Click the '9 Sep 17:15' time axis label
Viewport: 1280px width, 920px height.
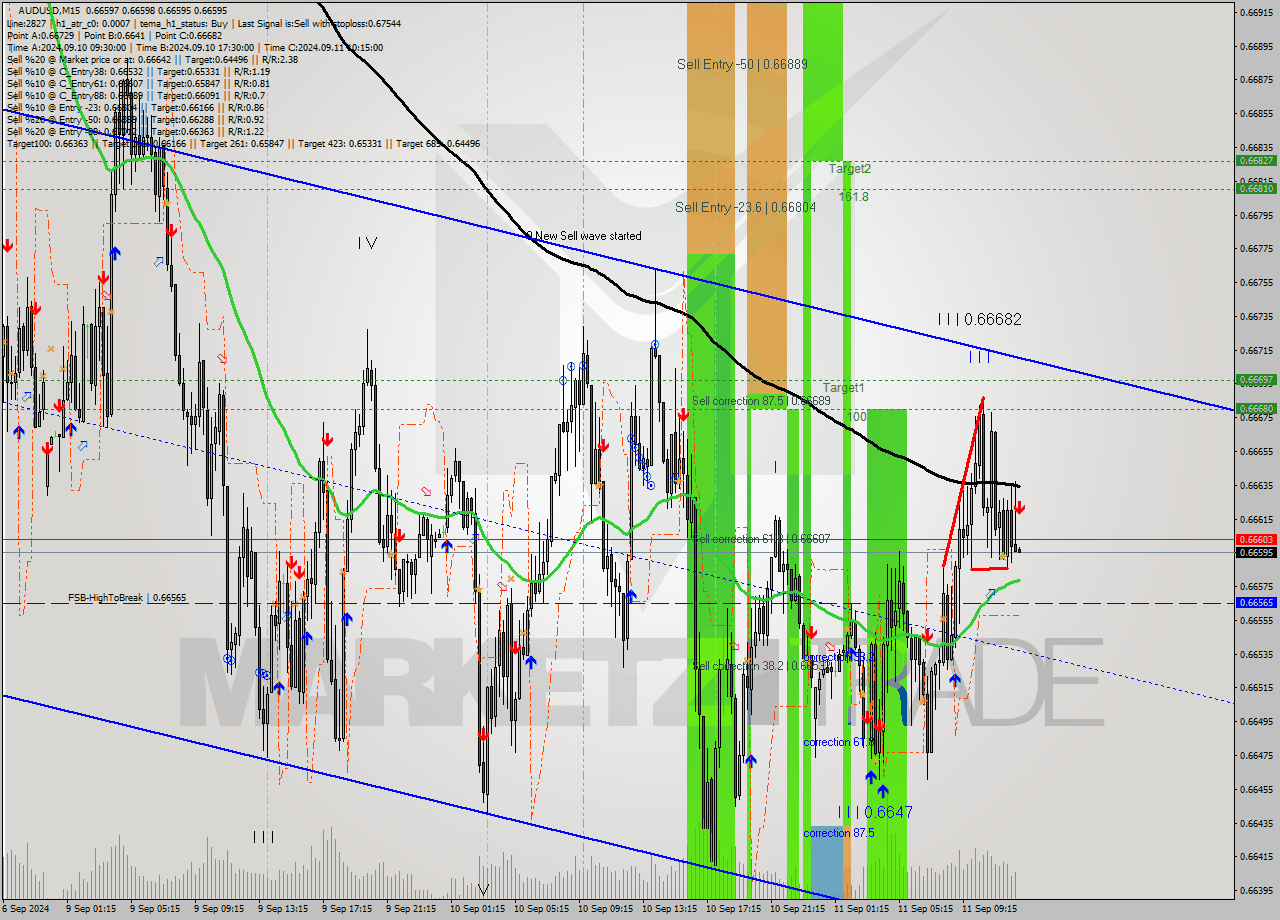(346, 909)
